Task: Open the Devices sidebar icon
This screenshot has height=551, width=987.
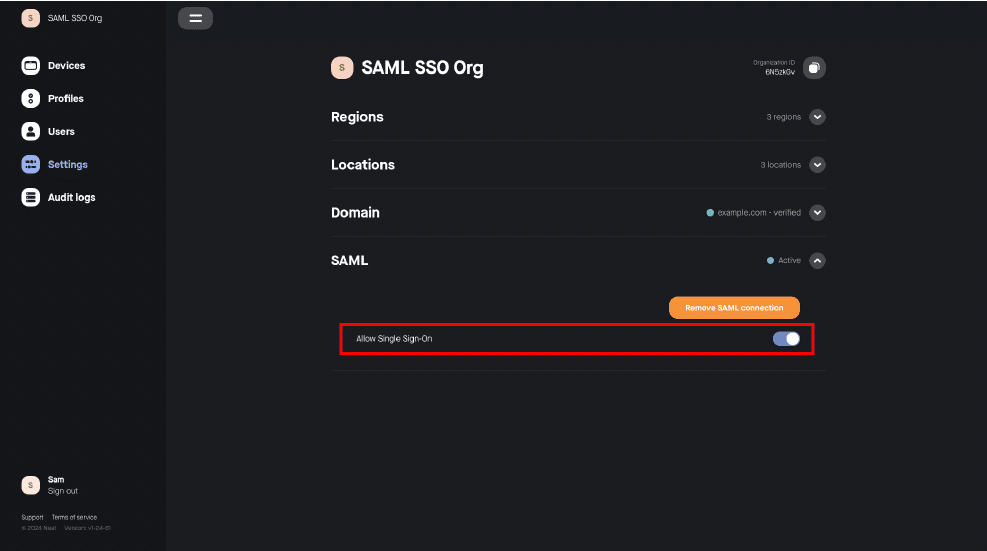Action: coord(30,65)
